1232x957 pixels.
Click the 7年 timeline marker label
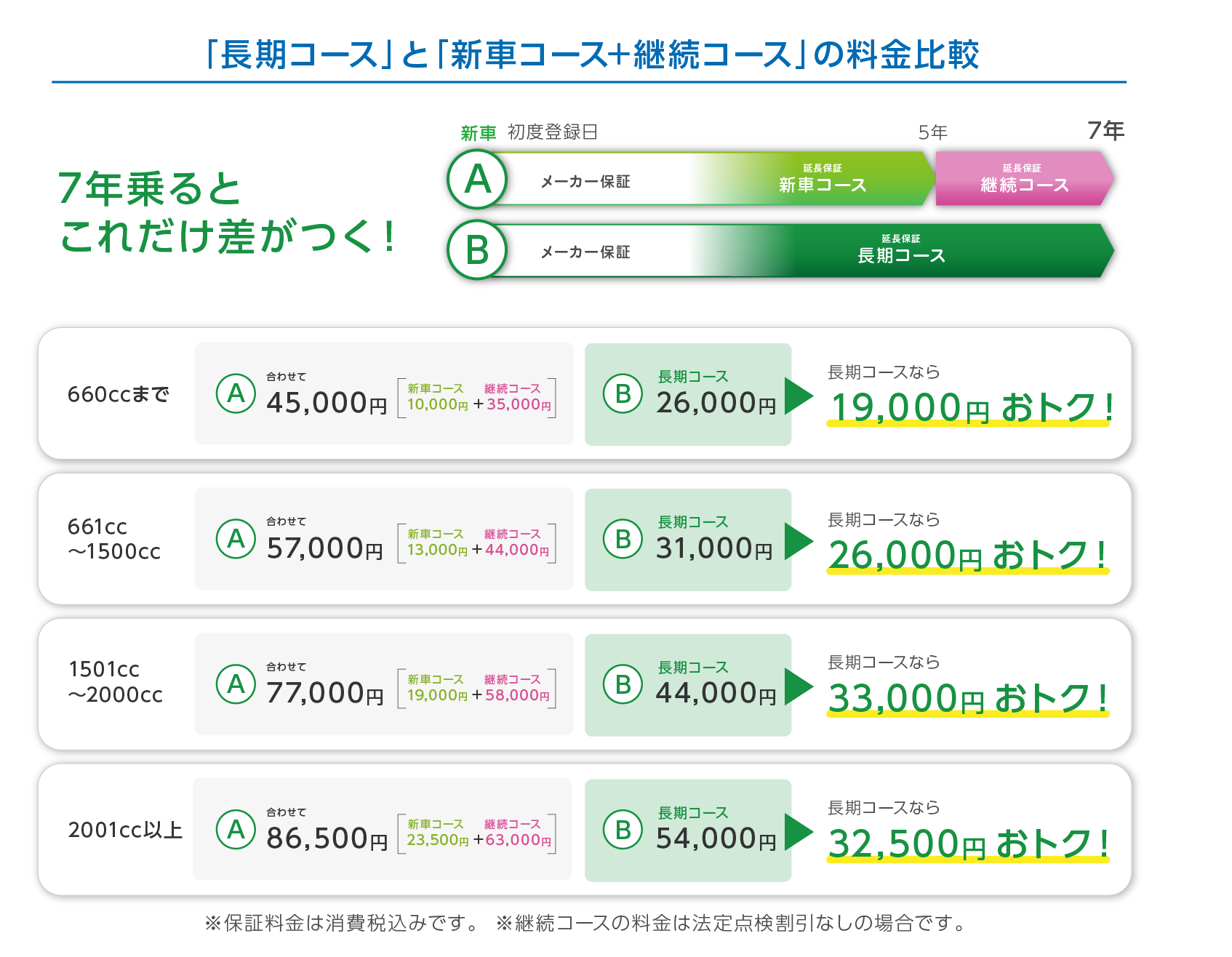point(1105,131)
